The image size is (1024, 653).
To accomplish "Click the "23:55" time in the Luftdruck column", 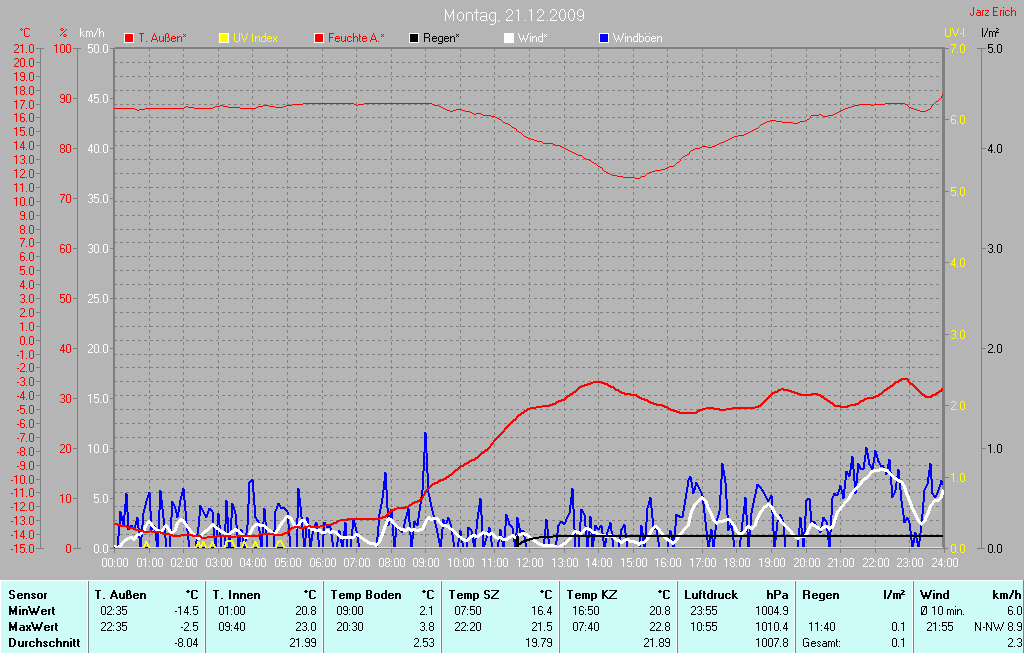I will point(704,611).
